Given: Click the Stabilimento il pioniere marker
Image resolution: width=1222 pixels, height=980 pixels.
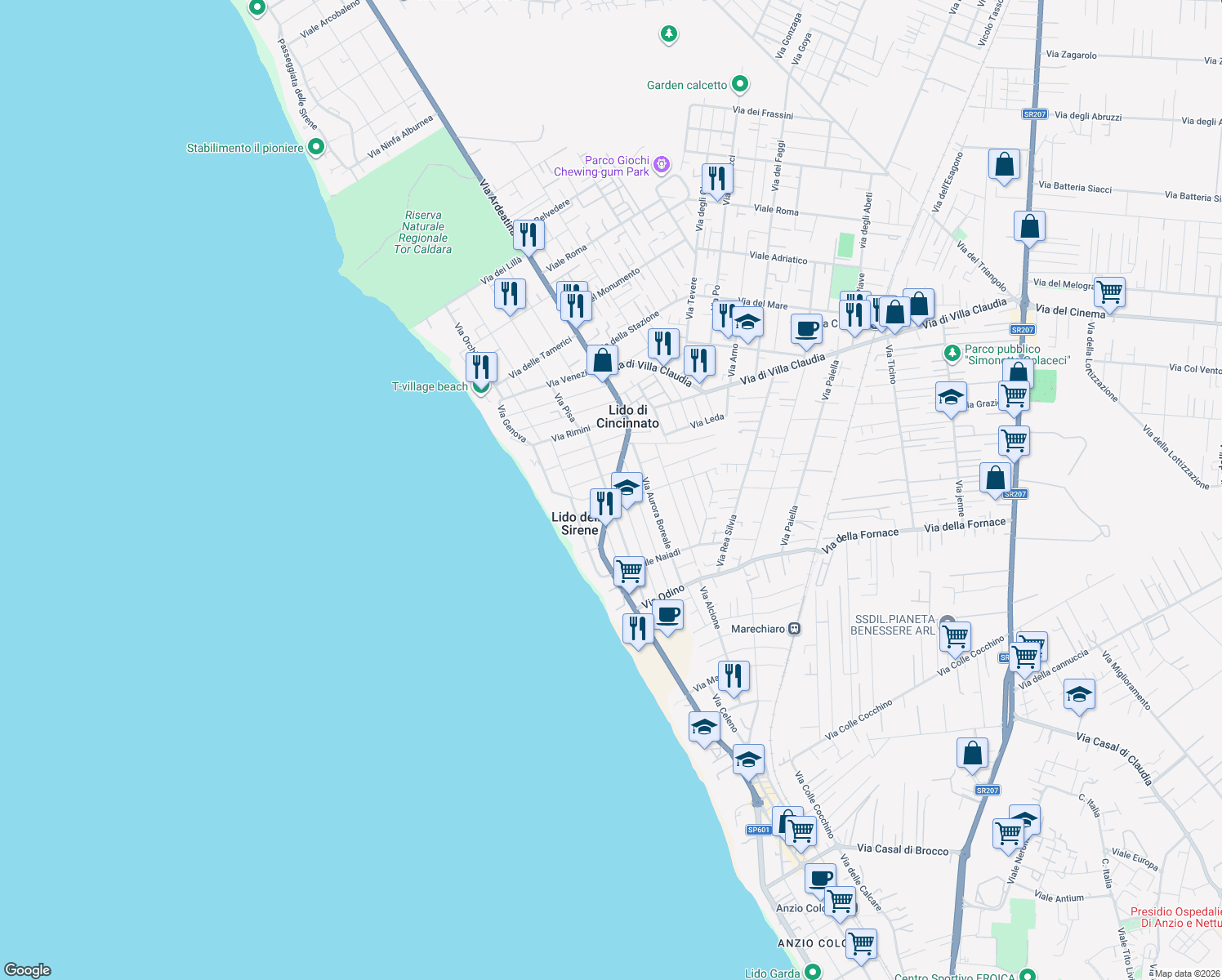Looking at the screenshot, I should point(315,147).
